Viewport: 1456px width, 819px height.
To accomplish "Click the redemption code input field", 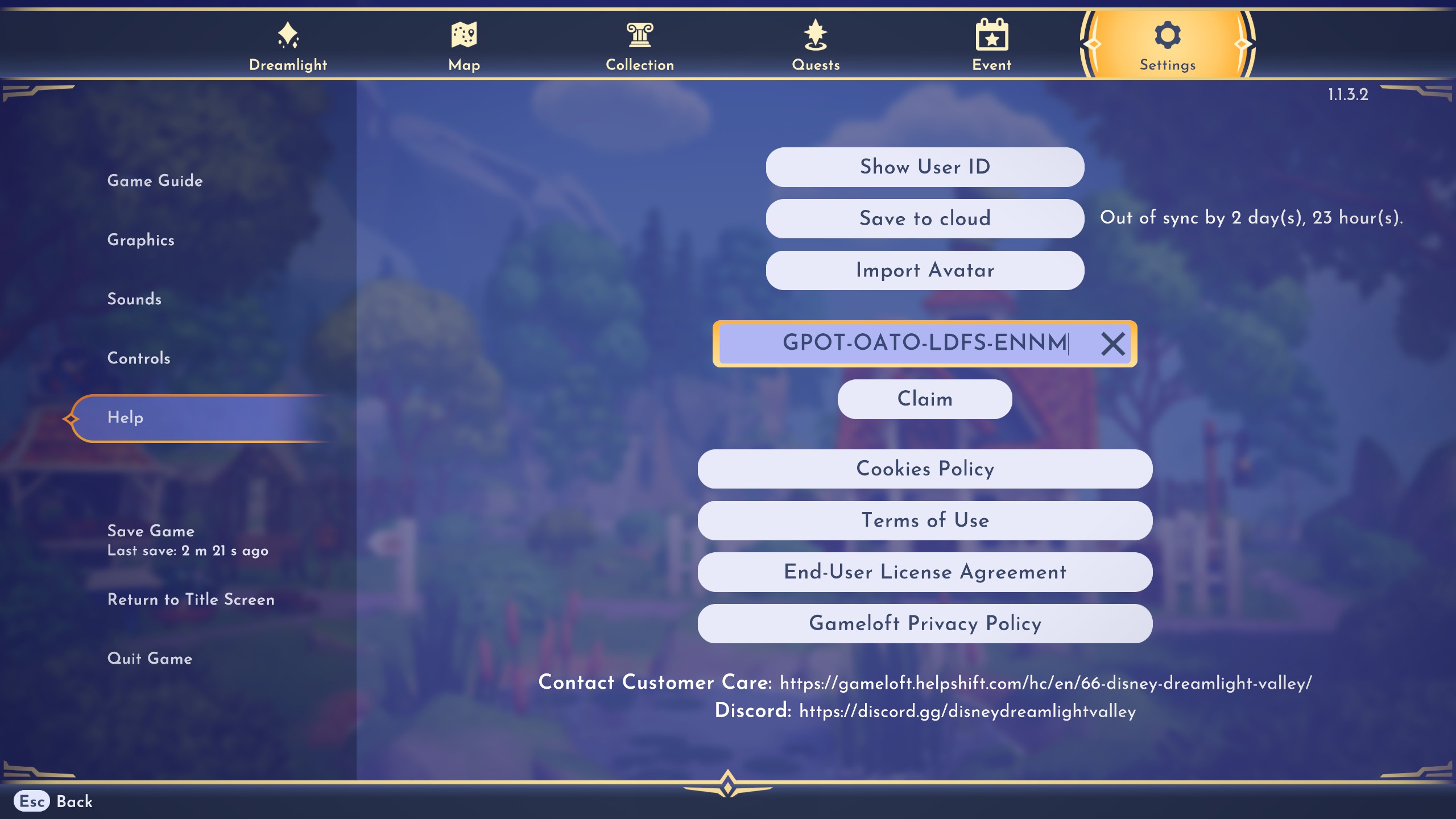I will pos(924,344).
